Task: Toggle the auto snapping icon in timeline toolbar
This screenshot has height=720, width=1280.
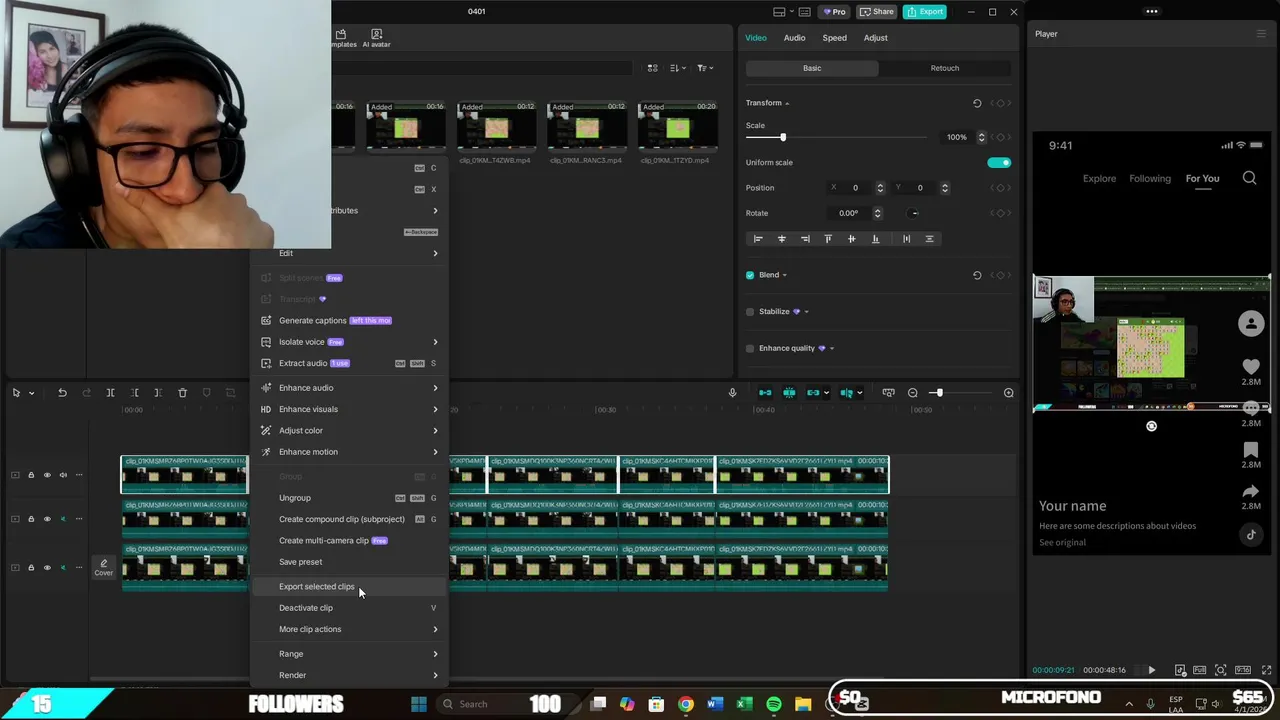Action: [x=789, y=393]
